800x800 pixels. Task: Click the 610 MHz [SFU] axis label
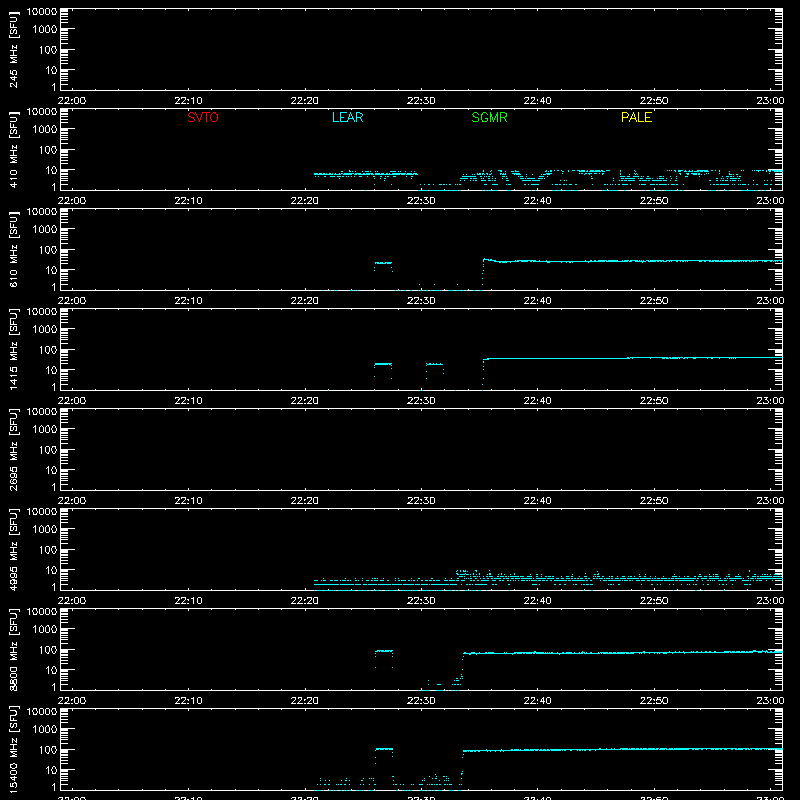click(13, 250)
